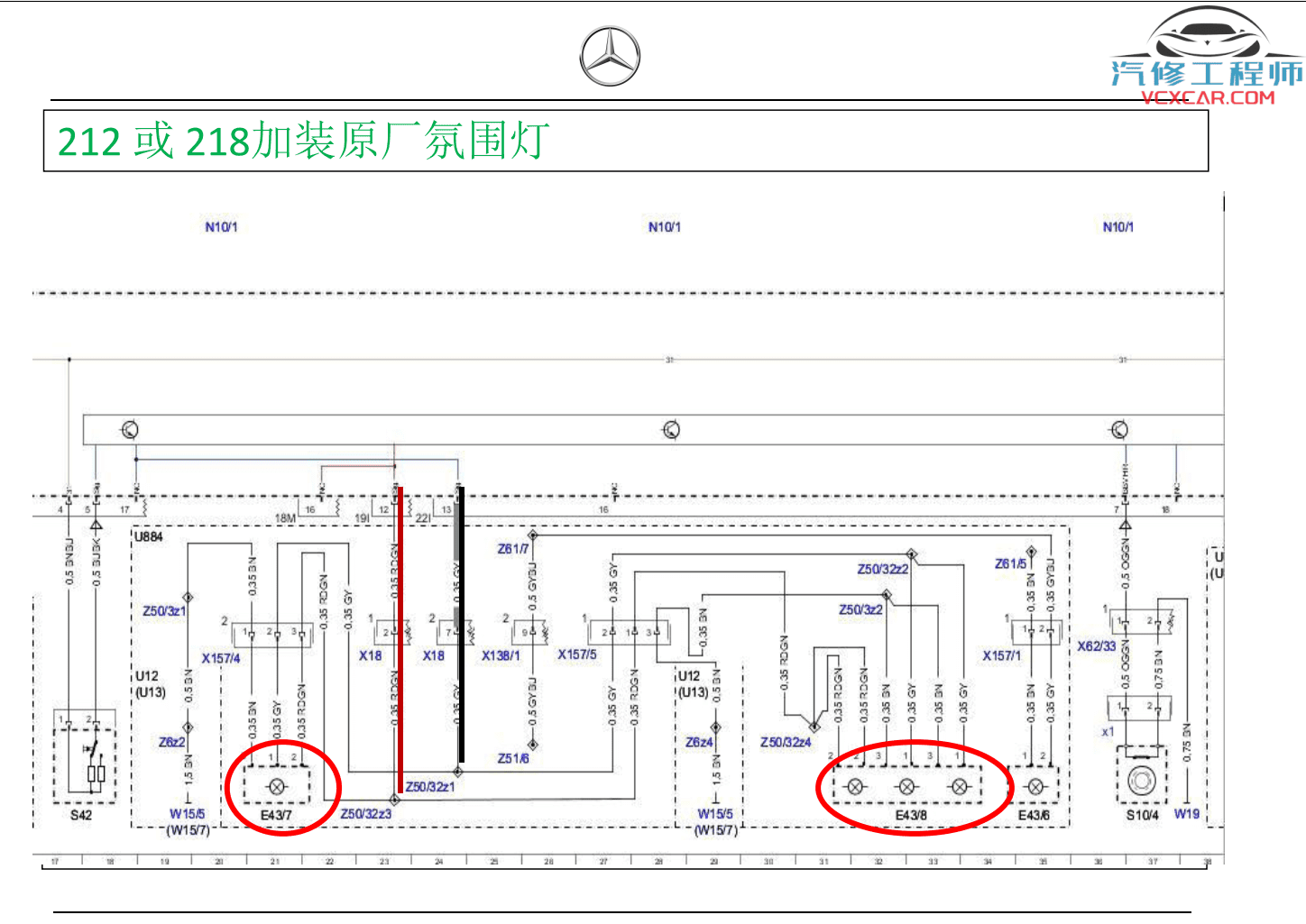
Task: Click the U884 module label
Action: (x=149, y=537)
